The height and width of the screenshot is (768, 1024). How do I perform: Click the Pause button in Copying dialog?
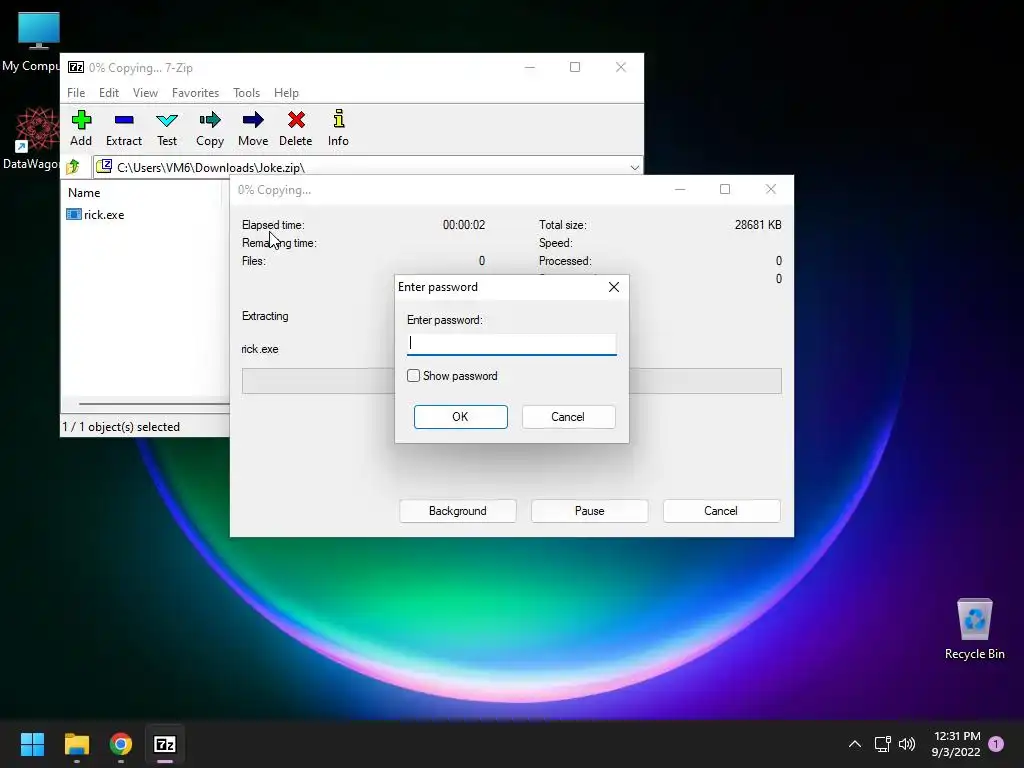click(590, 511)
